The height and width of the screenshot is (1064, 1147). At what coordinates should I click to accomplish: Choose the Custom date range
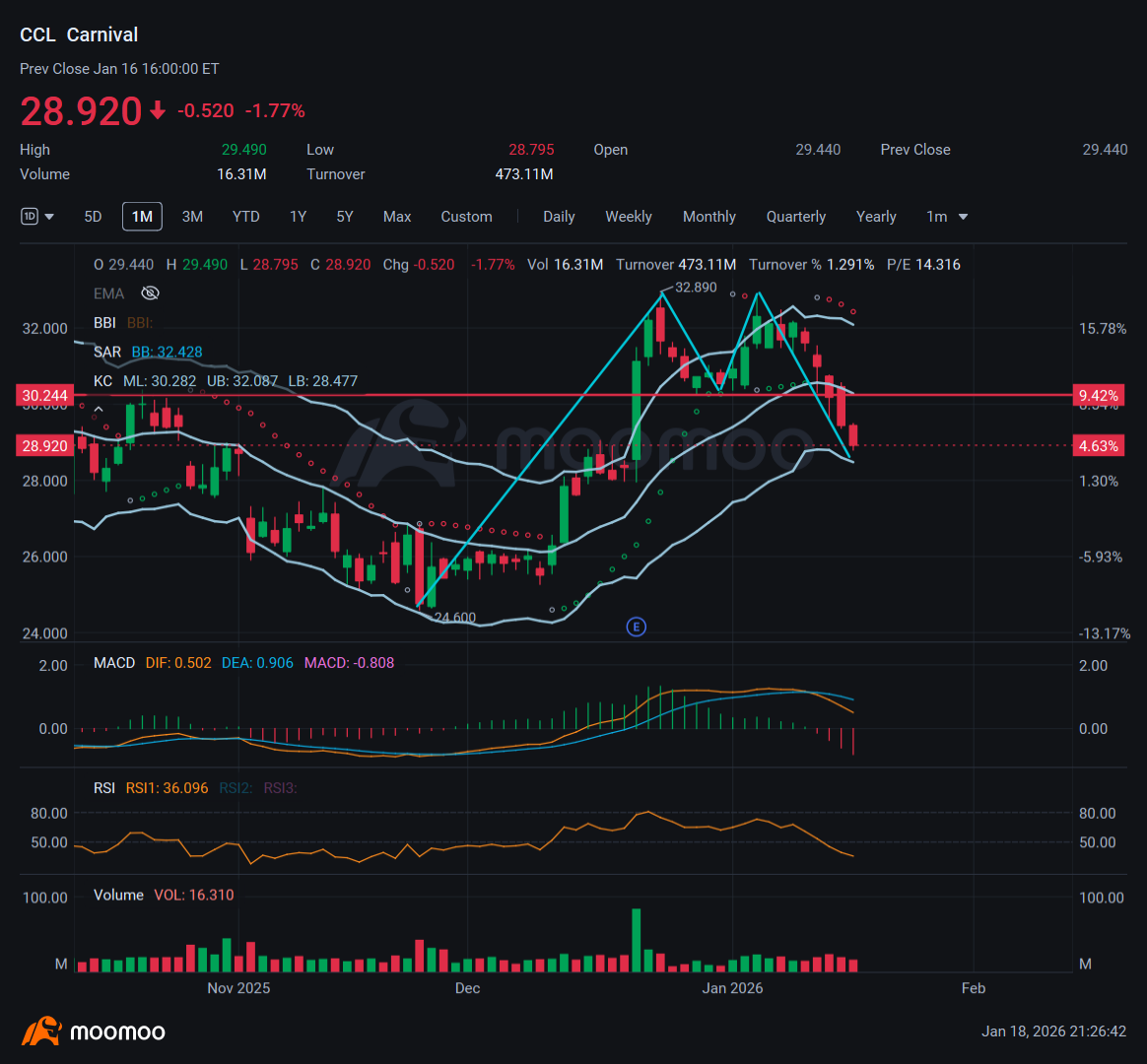click(466, 217)
